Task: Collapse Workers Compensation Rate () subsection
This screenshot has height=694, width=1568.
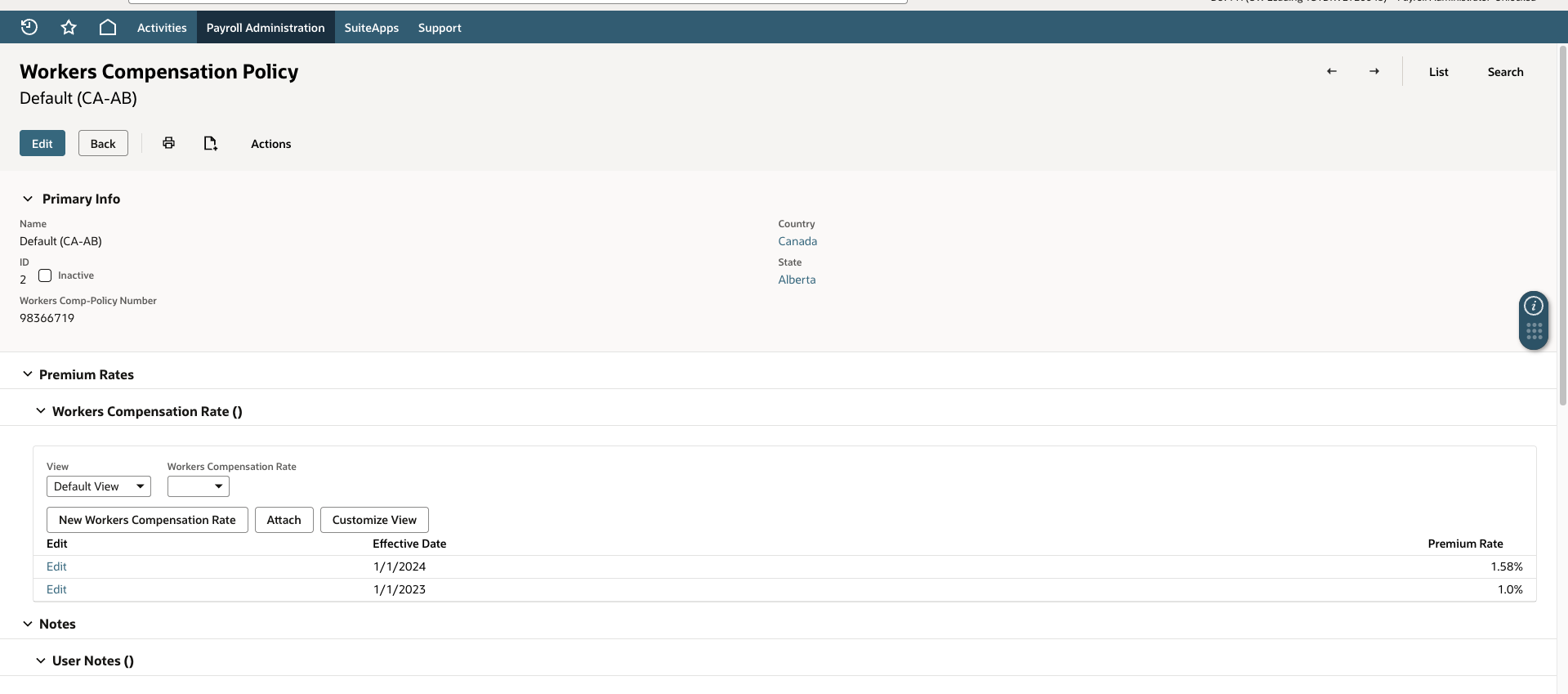Action: click(41, 411)
